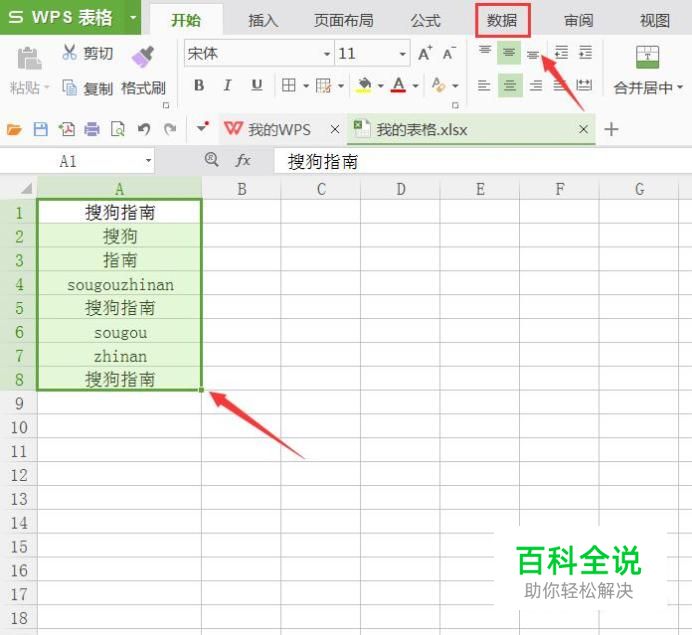
Task: Open the font group dialog launcher
Action: tap(455, 105)
